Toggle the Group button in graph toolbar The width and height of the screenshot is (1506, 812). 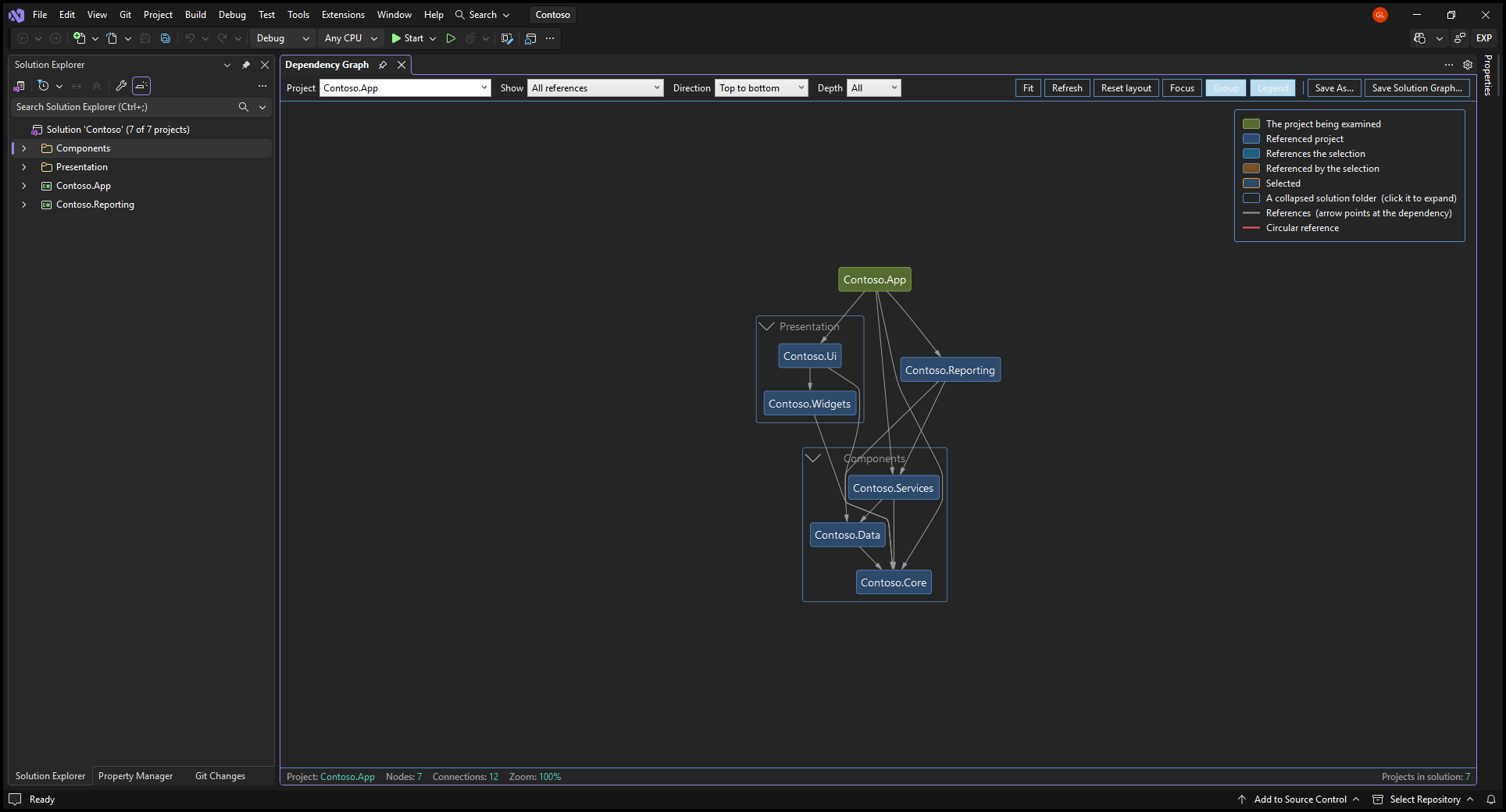(x=1226, y=88)
